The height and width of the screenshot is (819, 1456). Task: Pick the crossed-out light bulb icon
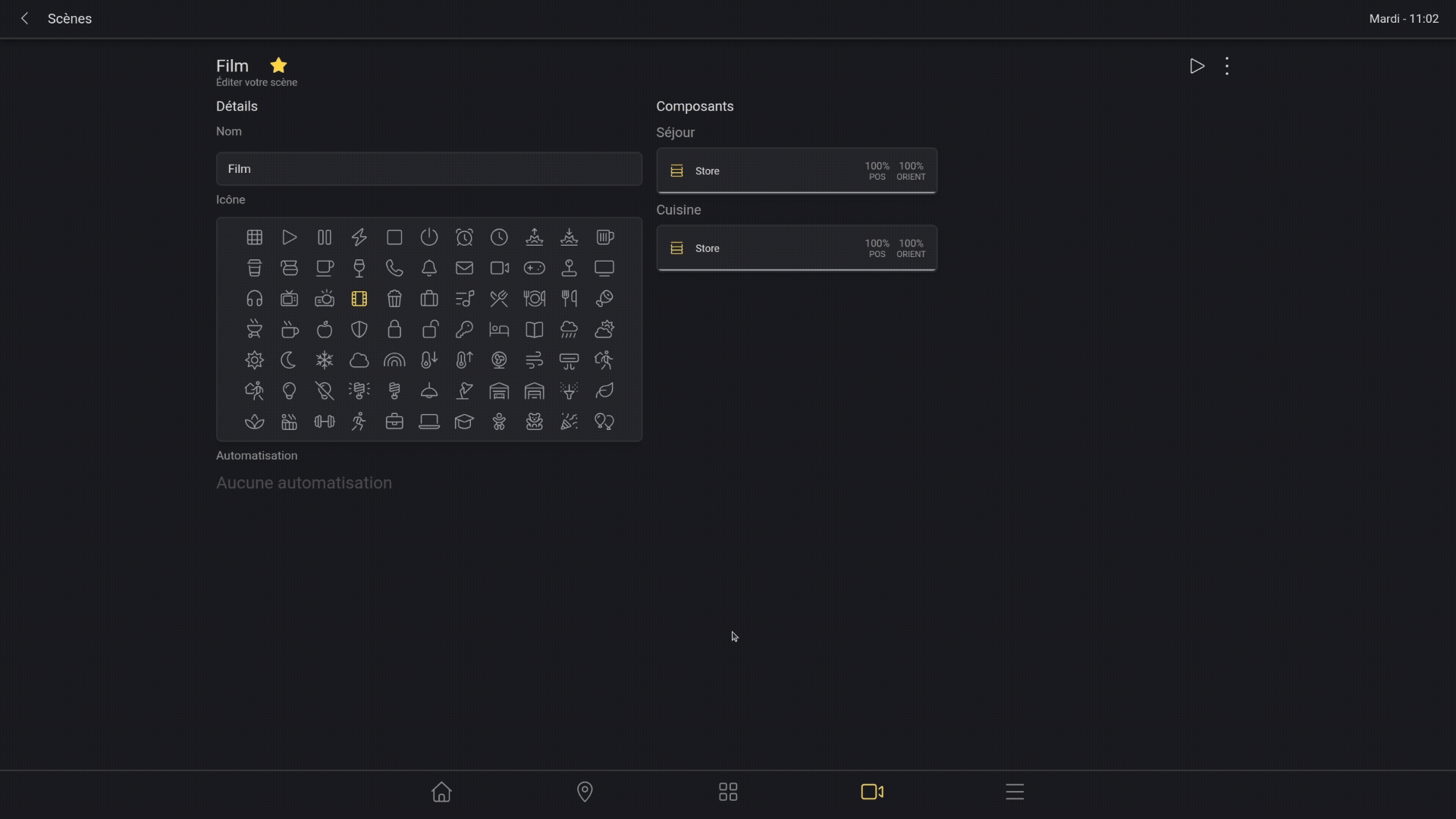[x=325, y=391]
